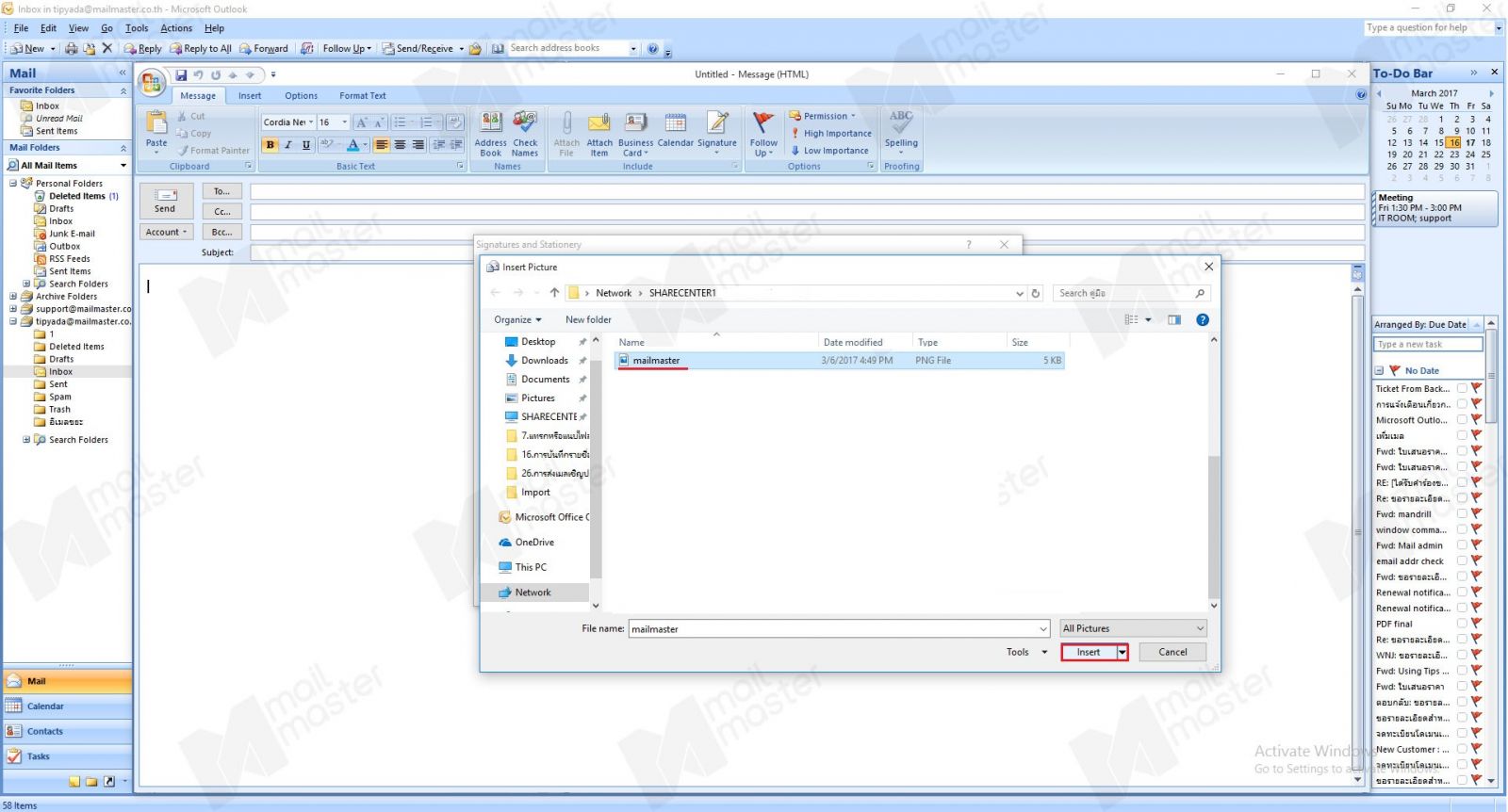Tick the checkbox for Fwd: mandrill task
The width and height of the screenshot is (1508, 812).
[x=1462, y=514]
